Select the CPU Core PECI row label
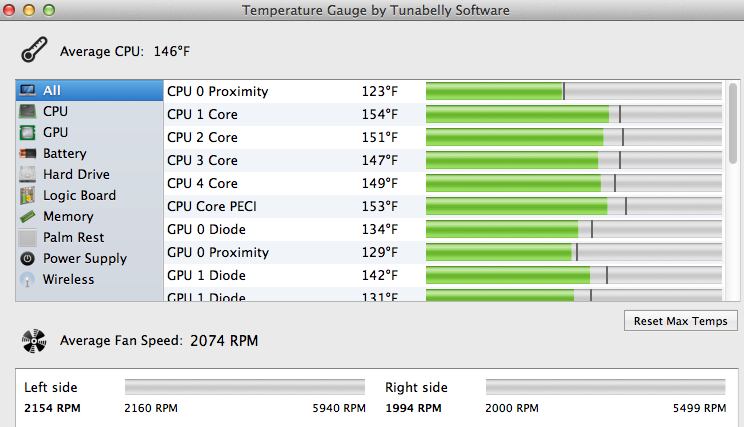The width and height of the screenshot is (744, 427). [x=212, y=206]
